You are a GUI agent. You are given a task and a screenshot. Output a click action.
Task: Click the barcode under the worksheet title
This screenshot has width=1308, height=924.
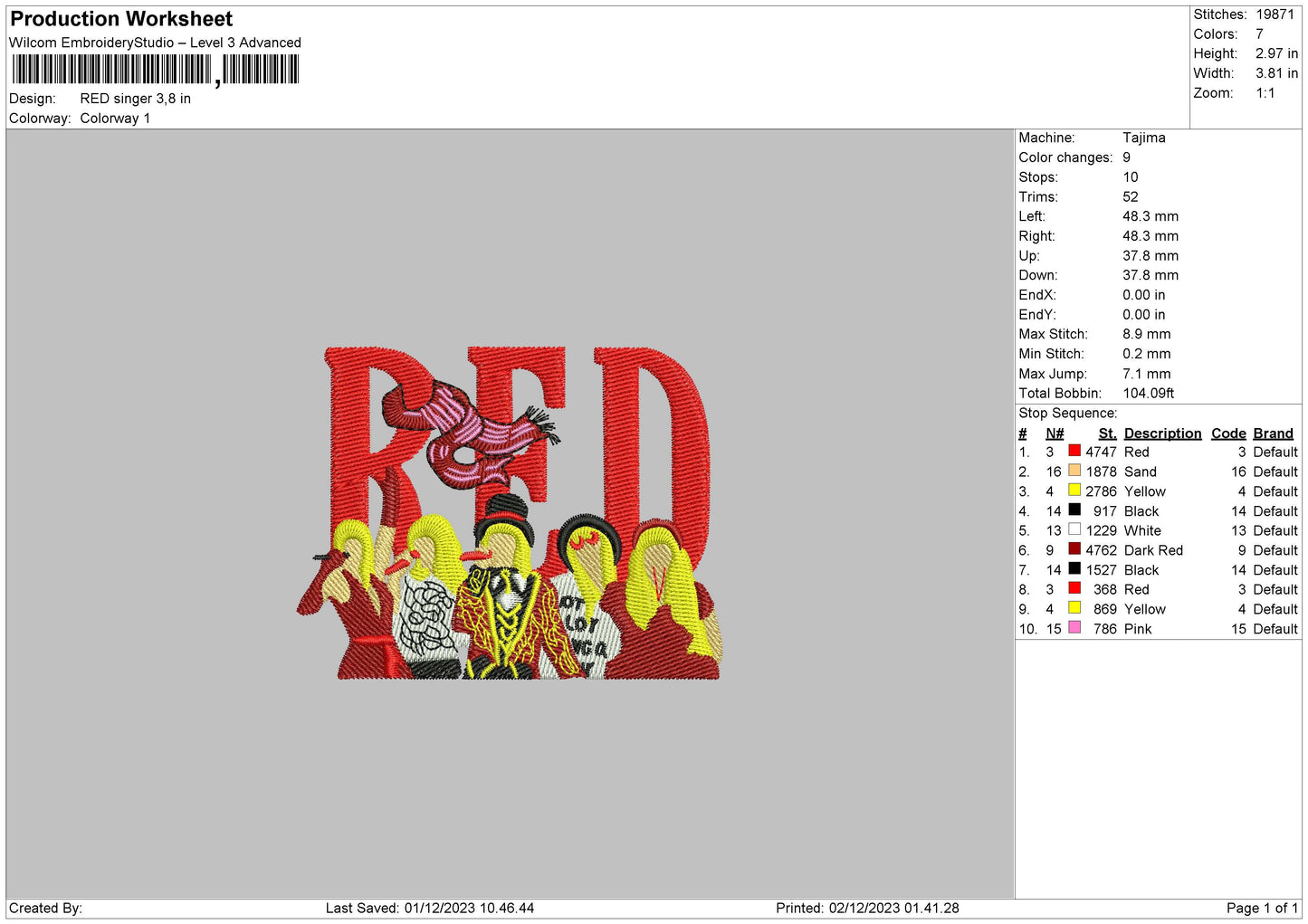(x=156, y=70)
